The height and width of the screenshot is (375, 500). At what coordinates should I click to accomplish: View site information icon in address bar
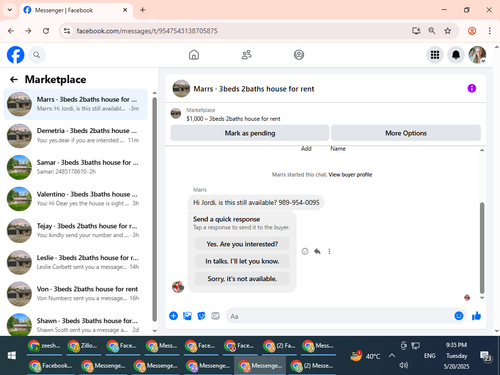pyautogui.click(x=67, y=31)
